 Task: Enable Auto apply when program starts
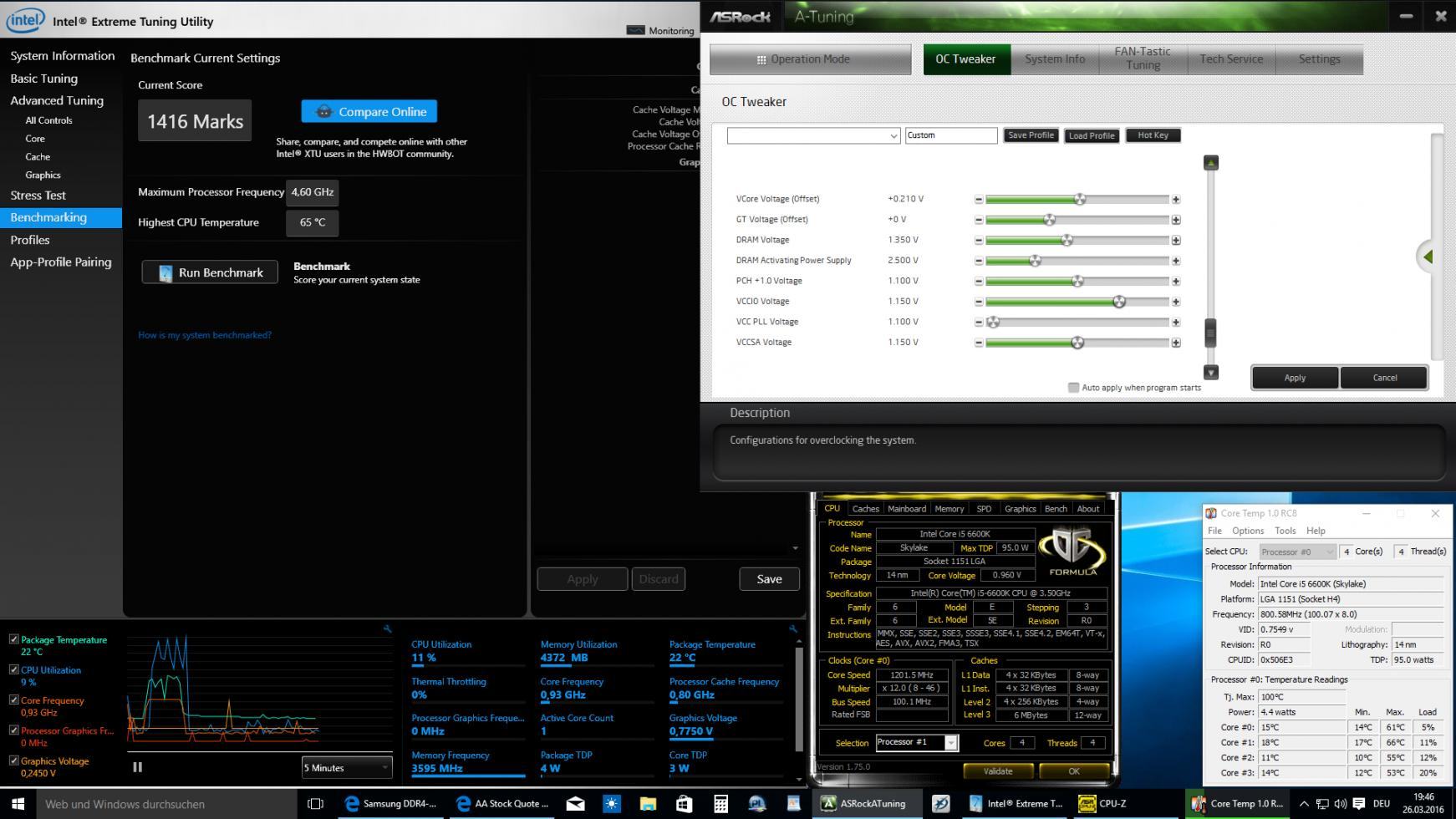click(1073, 388)
